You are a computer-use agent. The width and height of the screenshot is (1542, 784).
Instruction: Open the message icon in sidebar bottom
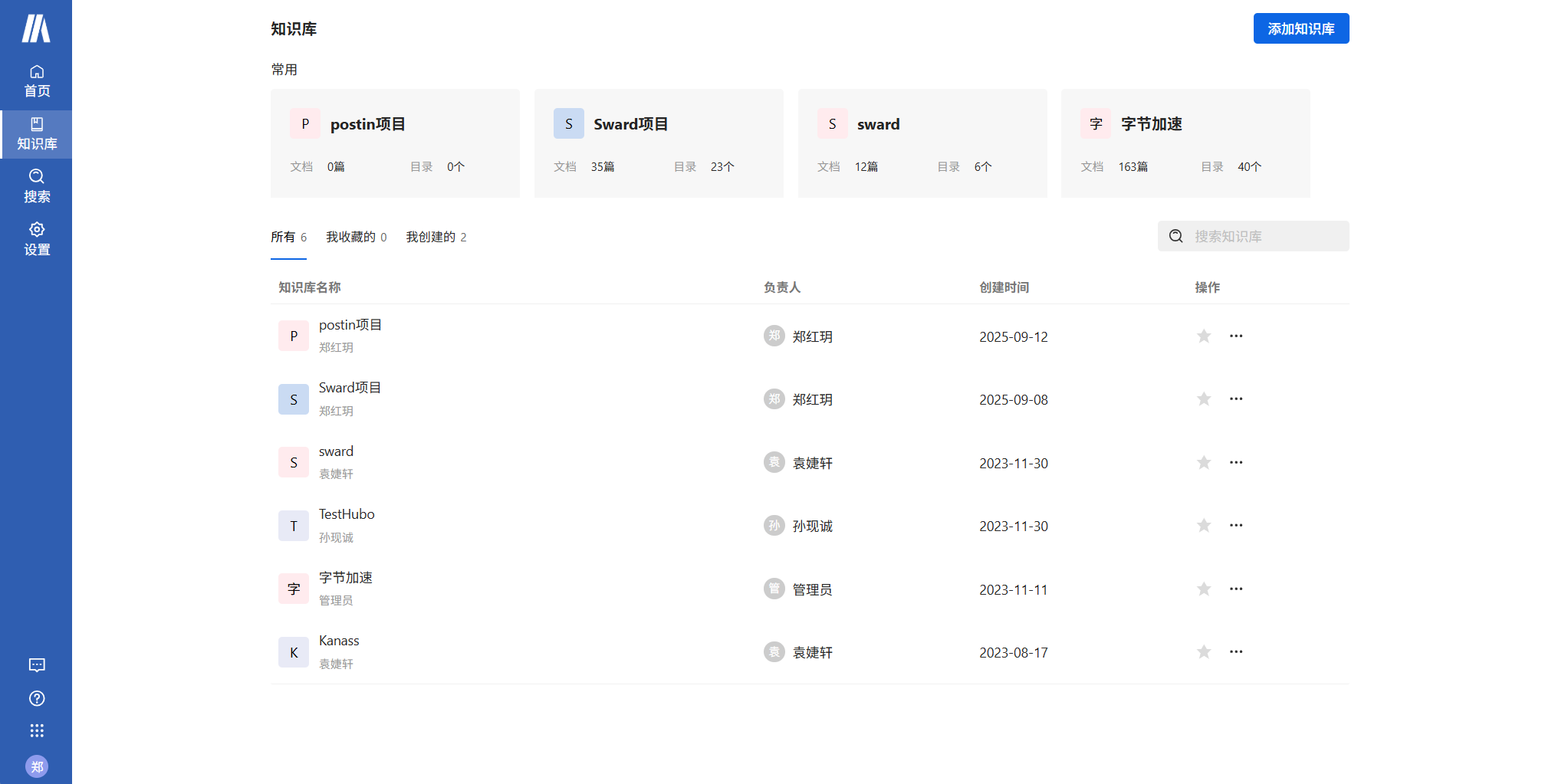point(37,665)
